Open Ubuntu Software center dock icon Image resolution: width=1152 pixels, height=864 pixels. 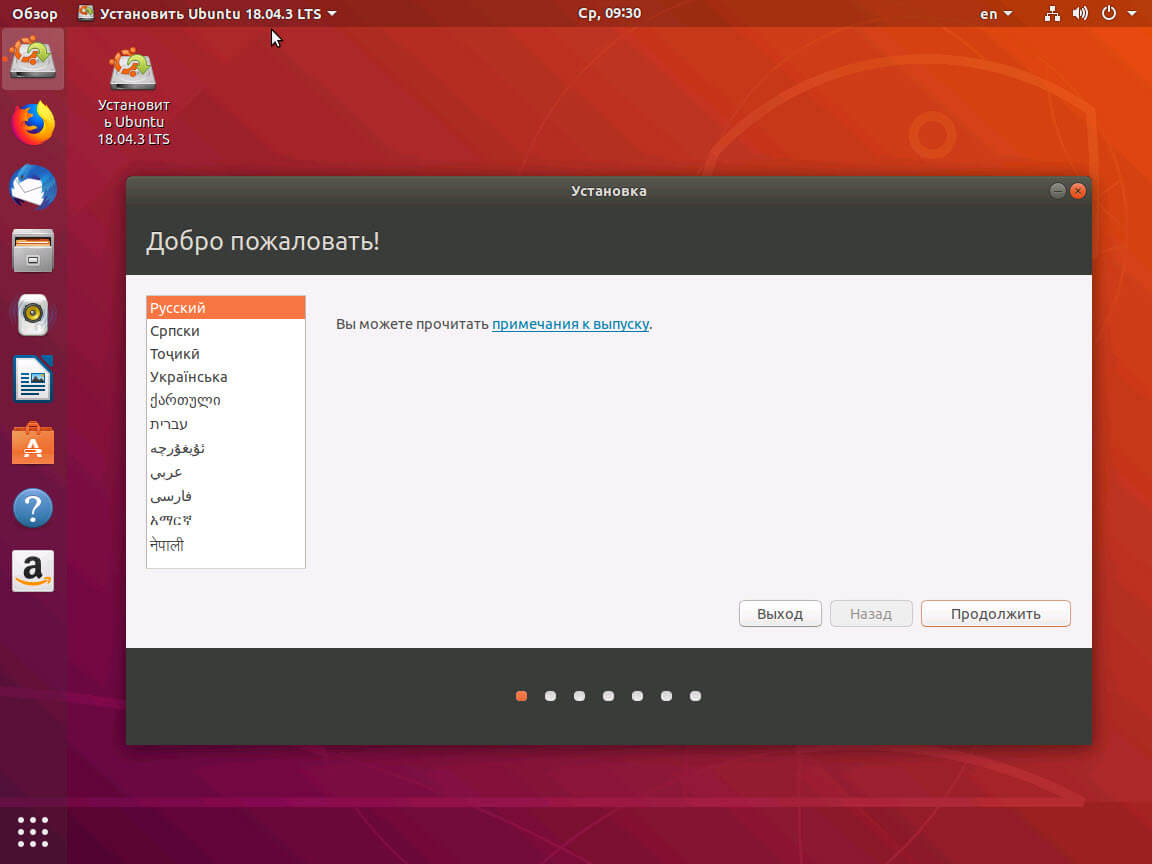[33, 443]
